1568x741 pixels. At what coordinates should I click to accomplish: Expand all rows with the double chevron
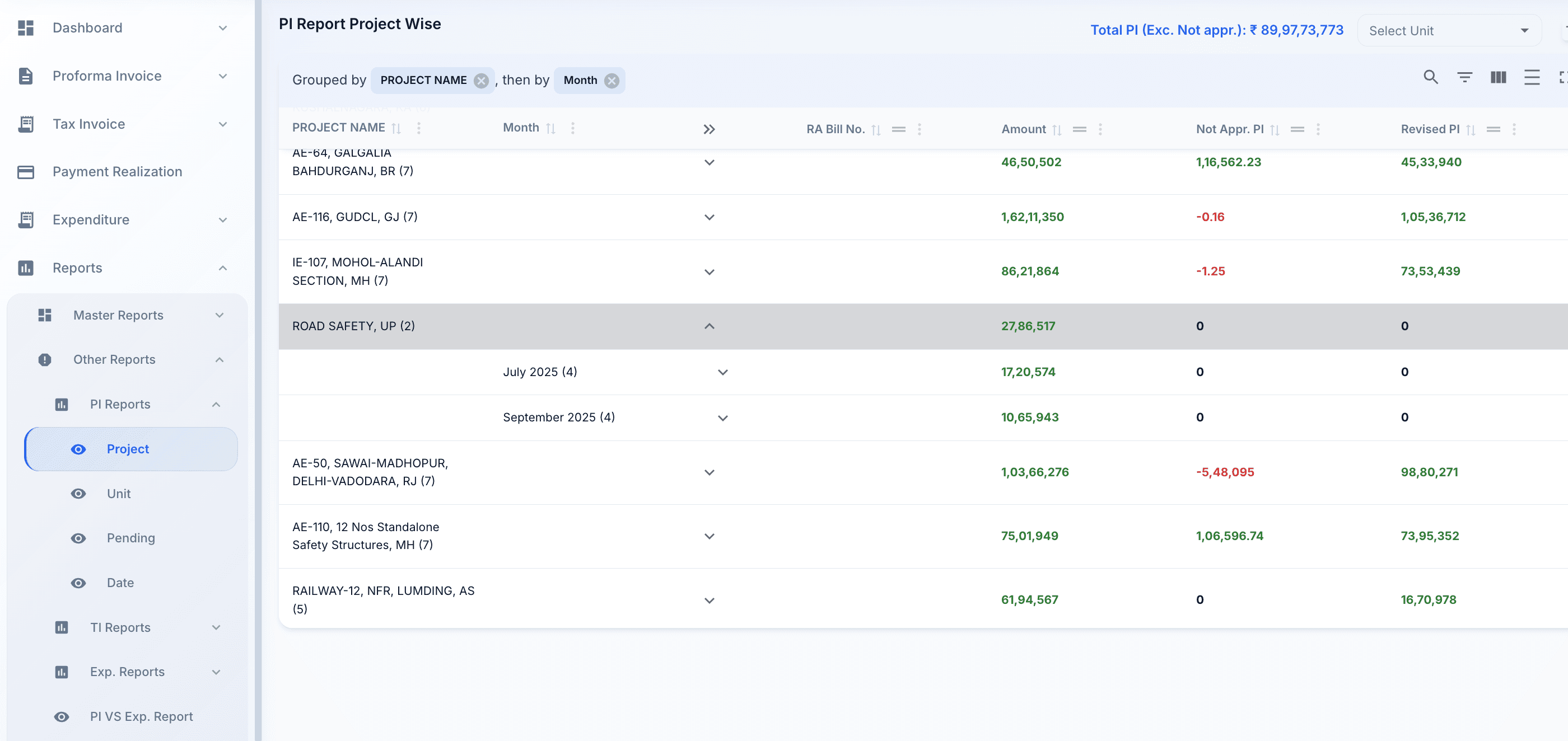[x=709, y=130]
